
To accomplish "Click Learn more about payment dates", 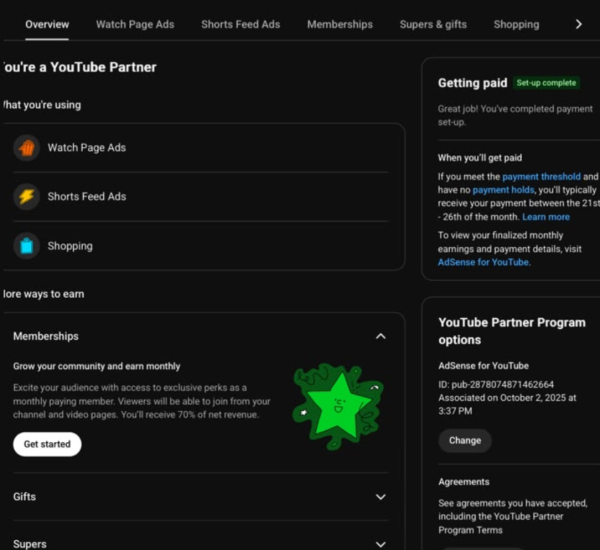I will (546, 217).
